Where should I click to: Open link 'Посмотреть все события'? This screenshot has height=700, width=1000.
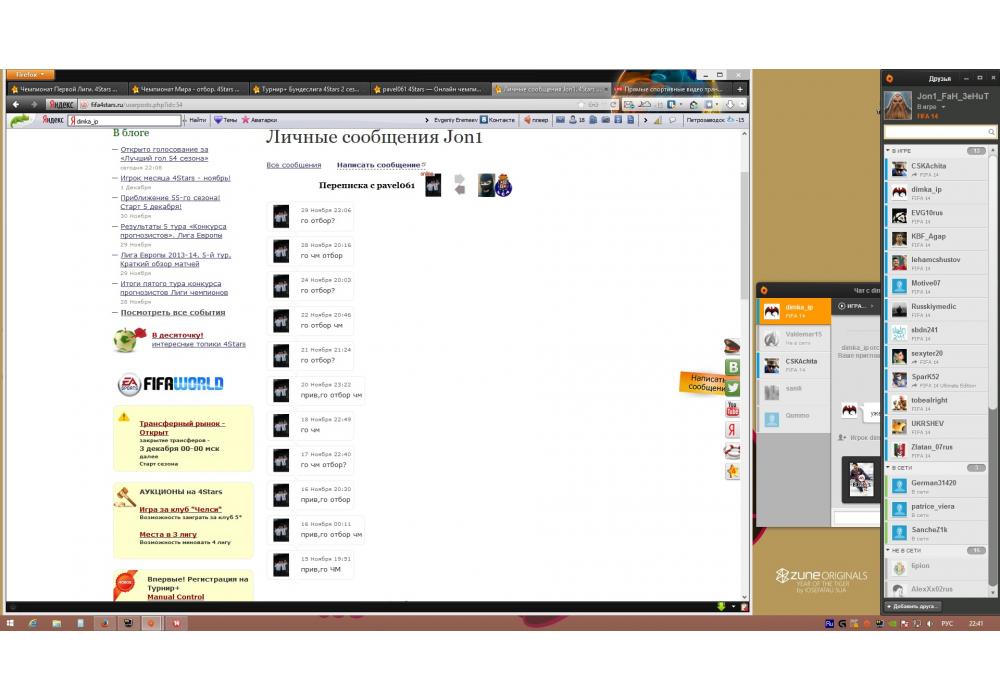173,312
